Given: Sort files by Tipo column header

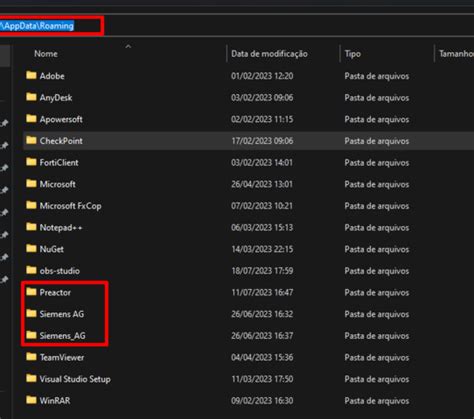Looking at the screenshot, I should pyautogui.click(x=353, y=54).
